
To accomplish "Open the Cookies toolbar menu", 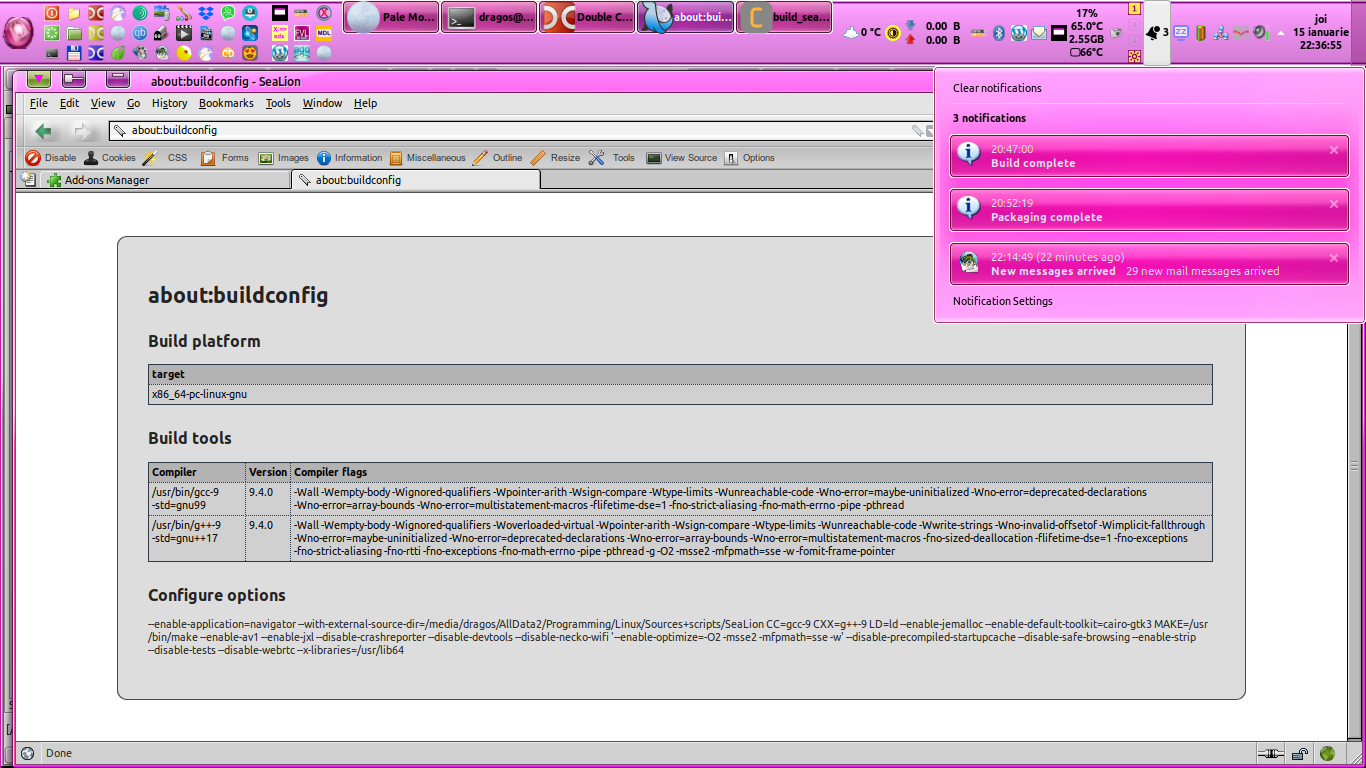I will point(109,158).
